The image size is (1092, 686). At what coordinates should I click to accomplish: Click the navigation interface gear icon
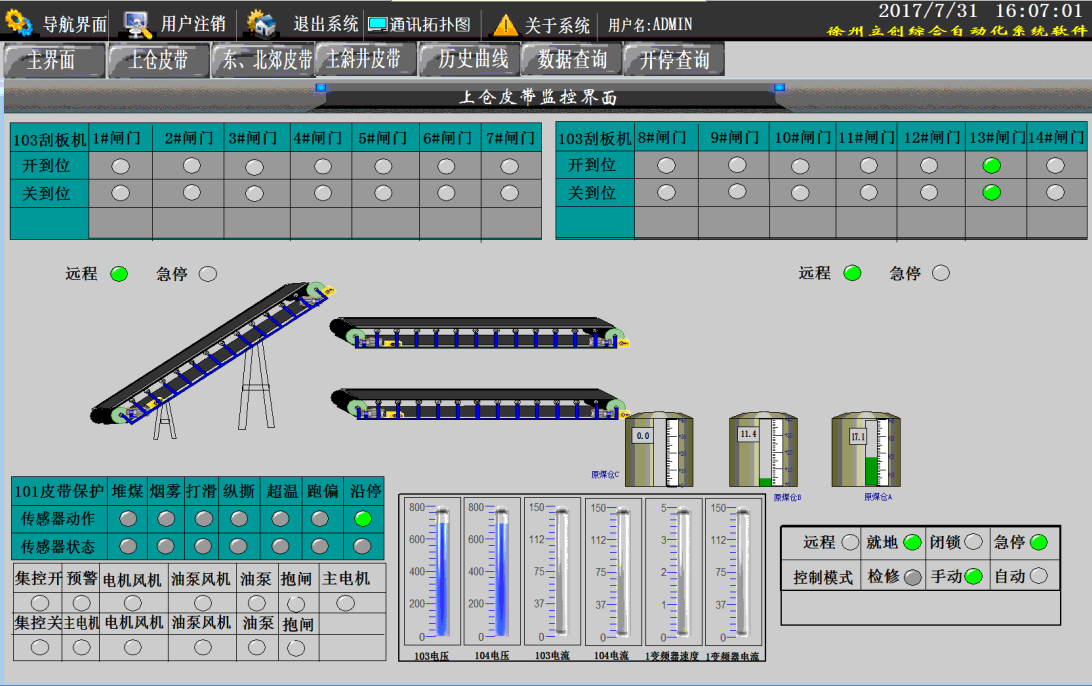[19, 22]
